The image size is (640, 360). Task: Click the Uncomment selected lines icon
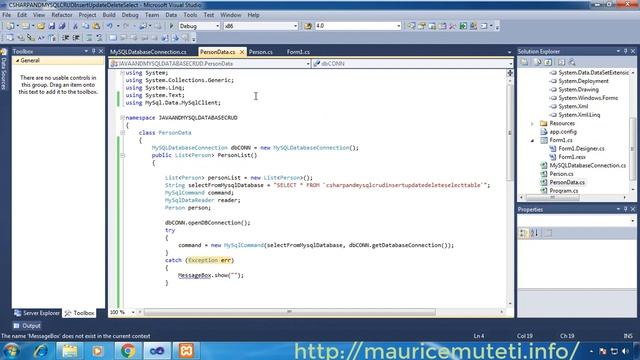99,38
